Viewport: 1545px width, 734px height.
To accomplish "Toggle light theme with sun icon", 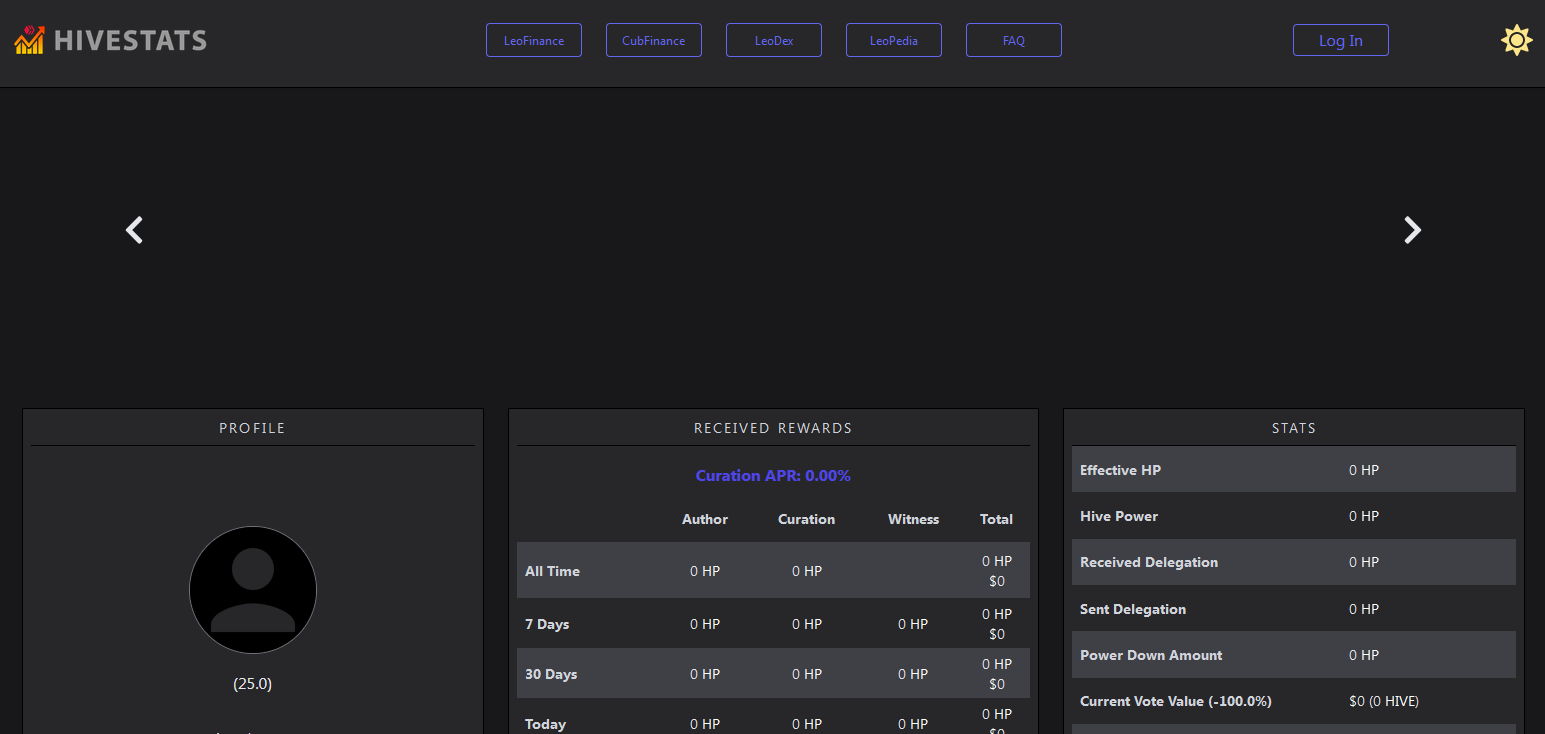I will [x=1516, y=40].
